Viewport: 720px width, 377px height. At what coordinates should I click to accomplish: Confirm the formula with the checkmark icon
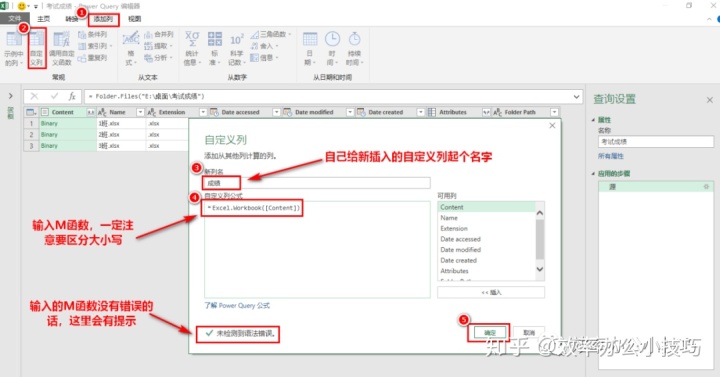(54, 96)
